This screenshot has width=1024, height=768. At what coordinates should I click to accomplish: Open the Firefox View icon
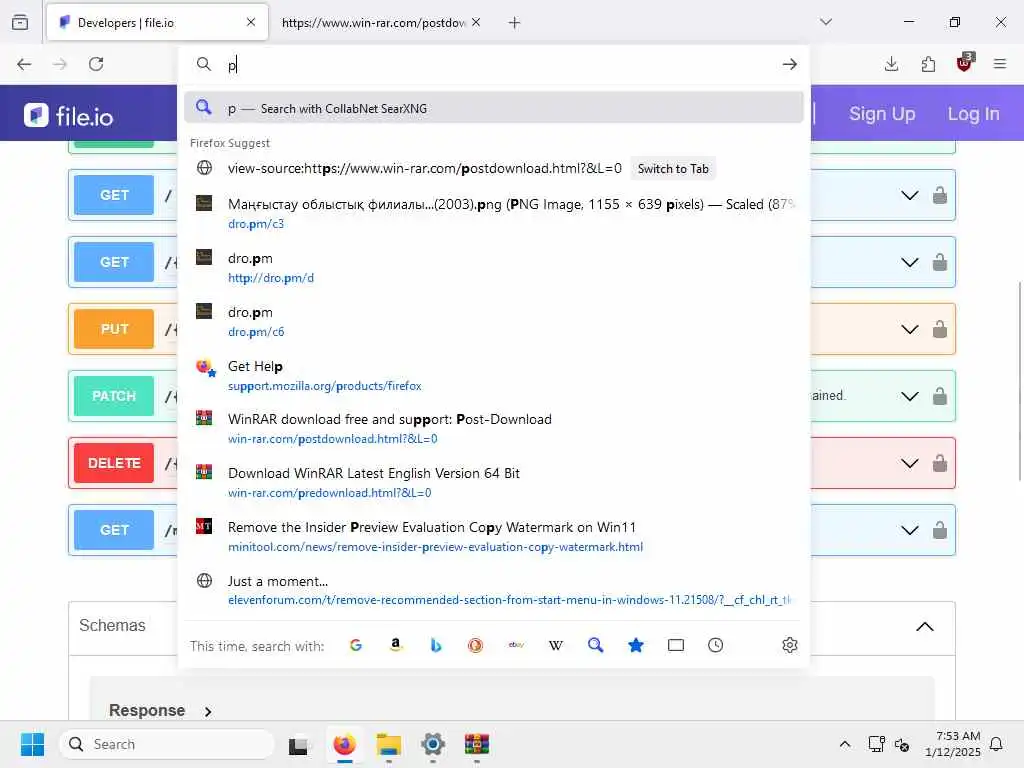[x=20, y=22]
